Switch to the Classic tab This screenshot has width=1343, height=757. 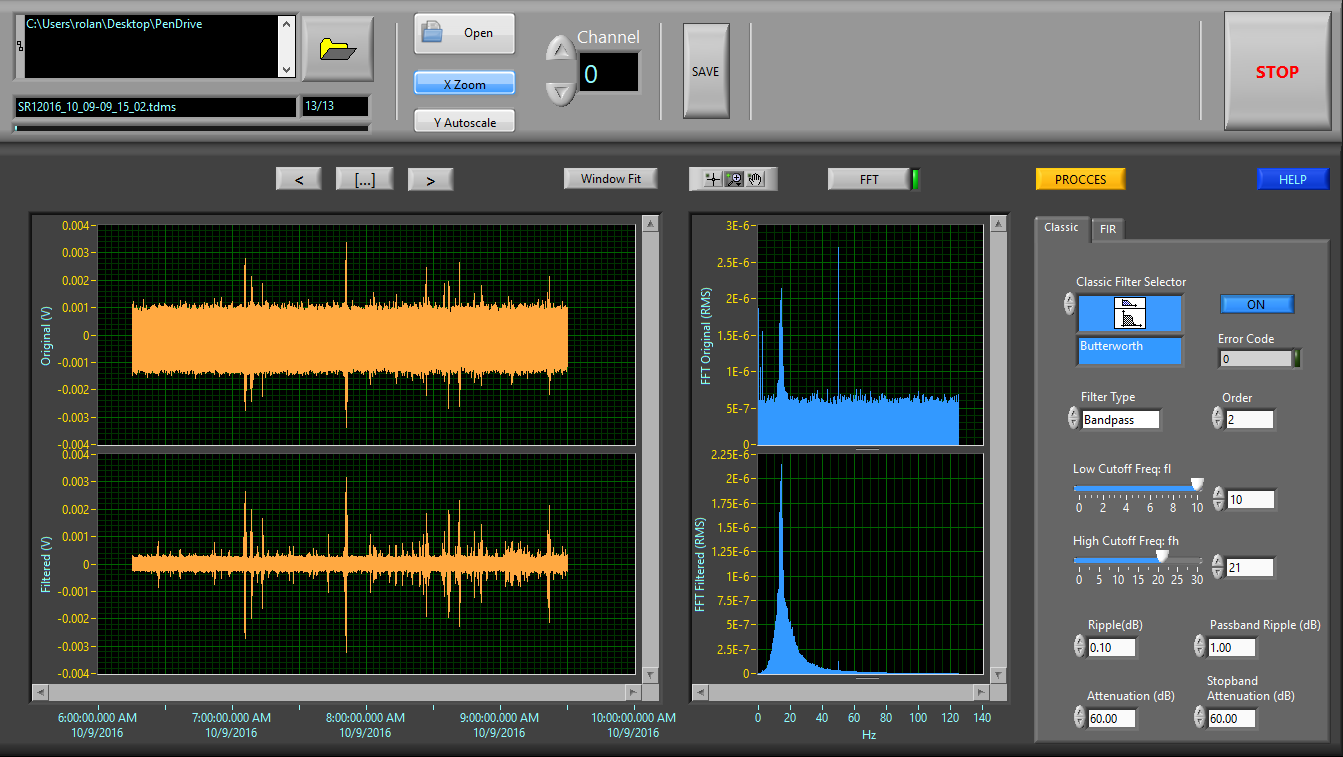(x=1061, y=227)
